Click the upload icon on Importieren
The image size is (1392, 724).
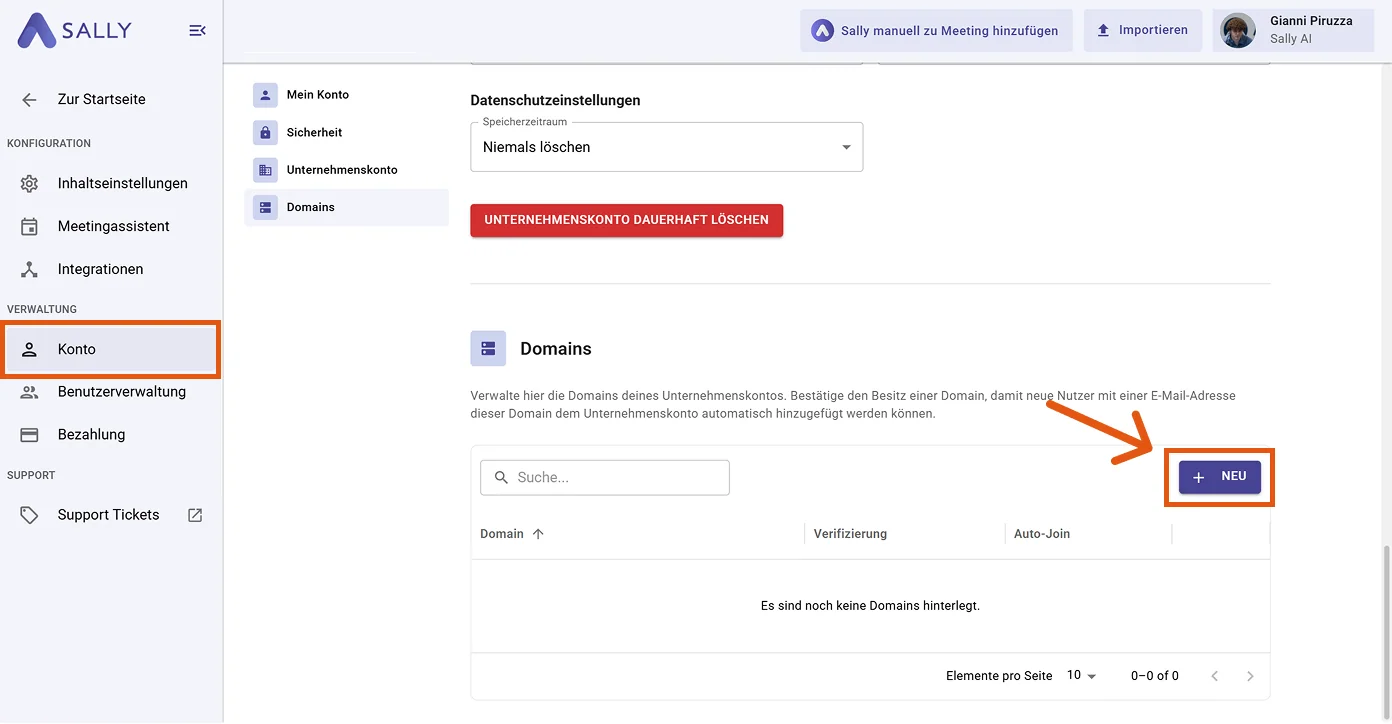(1103, 31)
